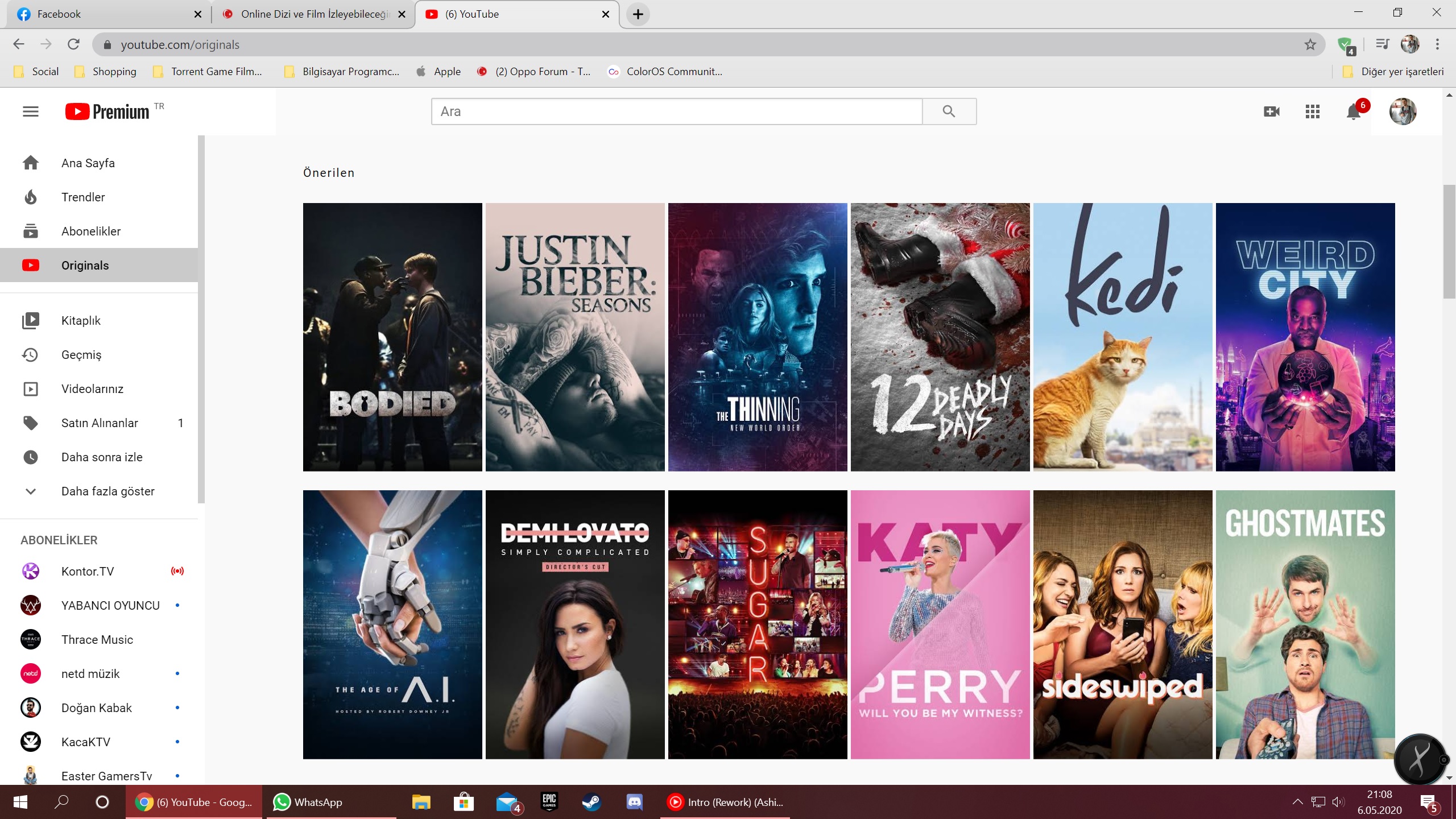Expand Daha fazla göster
1456x819 pixels.
pyautogui.click(x=99, y=491)
